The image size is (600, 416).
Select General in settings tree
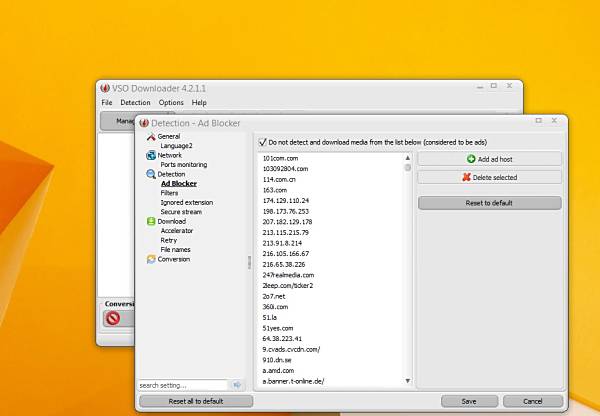(169, 137)
